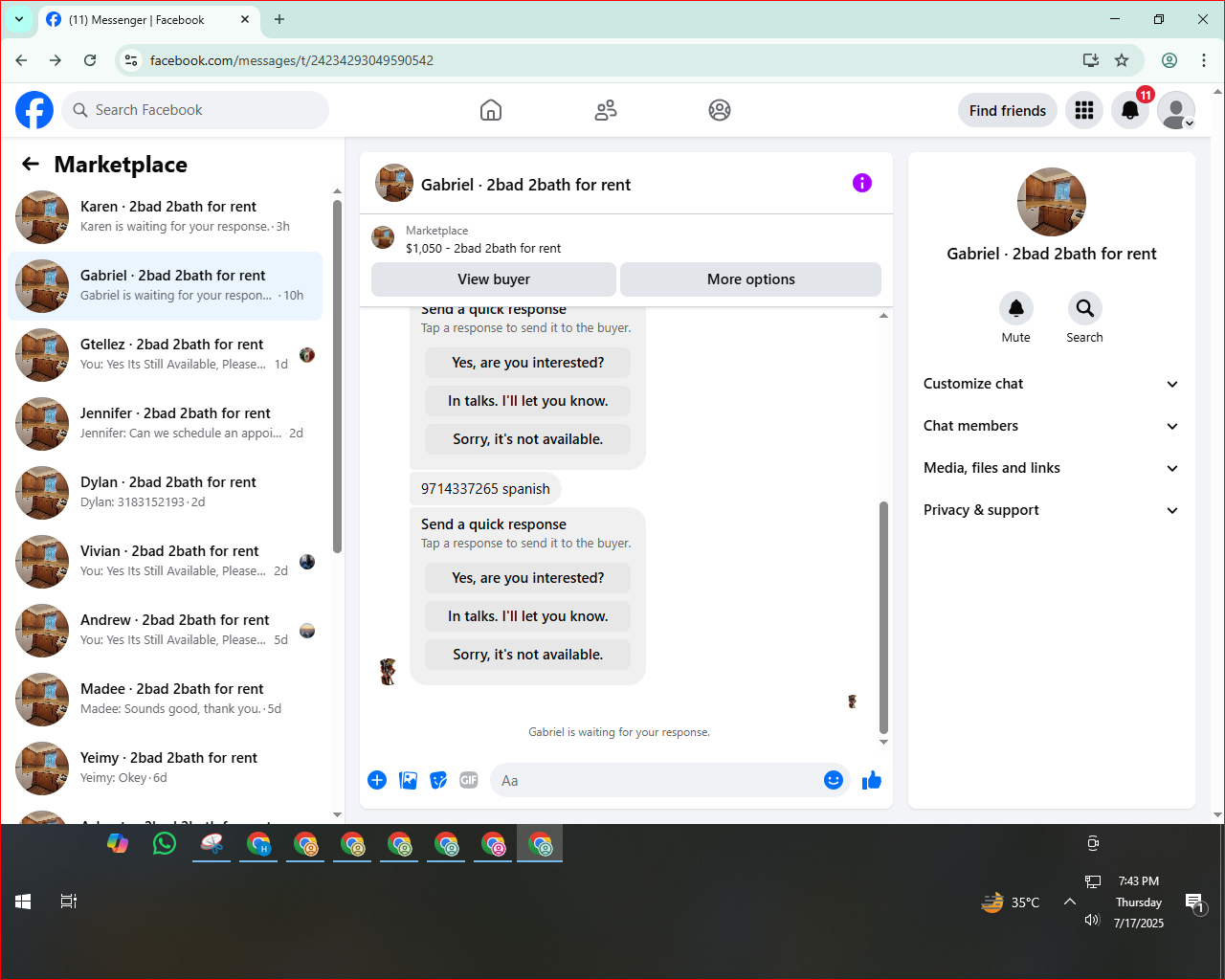Click taskbar clock showing 7:43 PM
The width and height of the screenshot is (1225, 980).
tap(1139, 902)
